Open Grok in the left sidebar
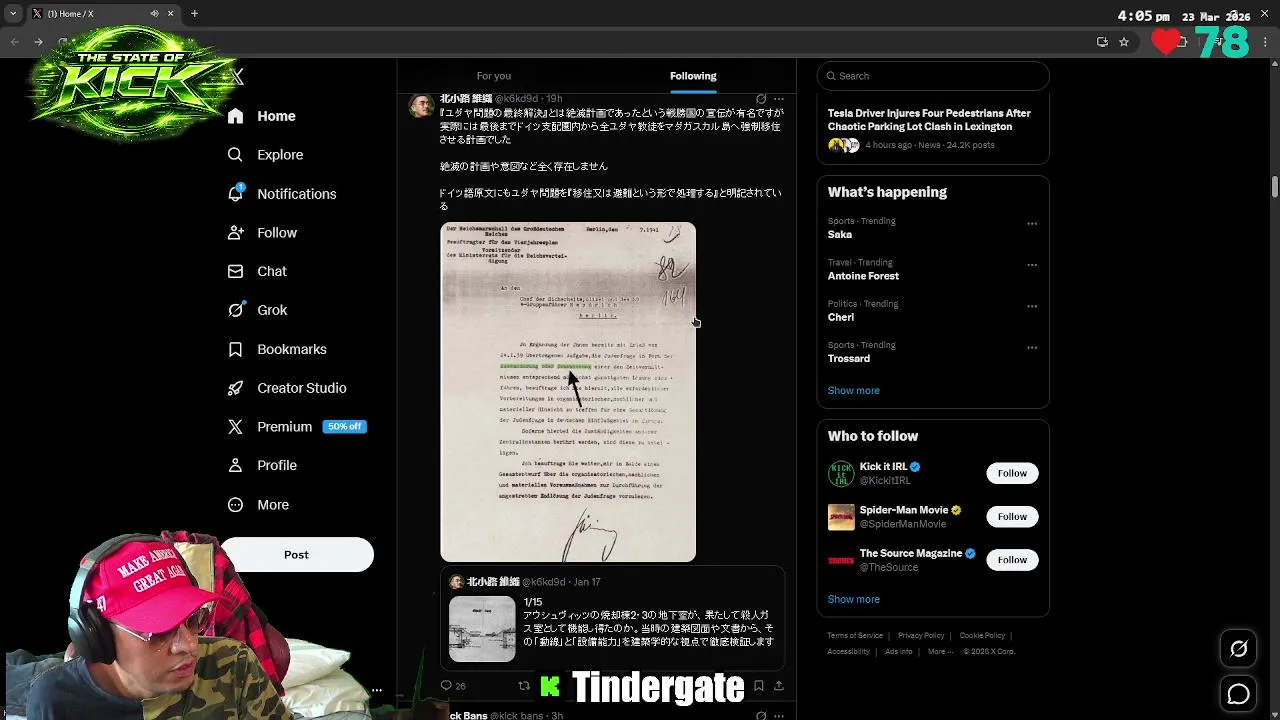 (257, 310)
